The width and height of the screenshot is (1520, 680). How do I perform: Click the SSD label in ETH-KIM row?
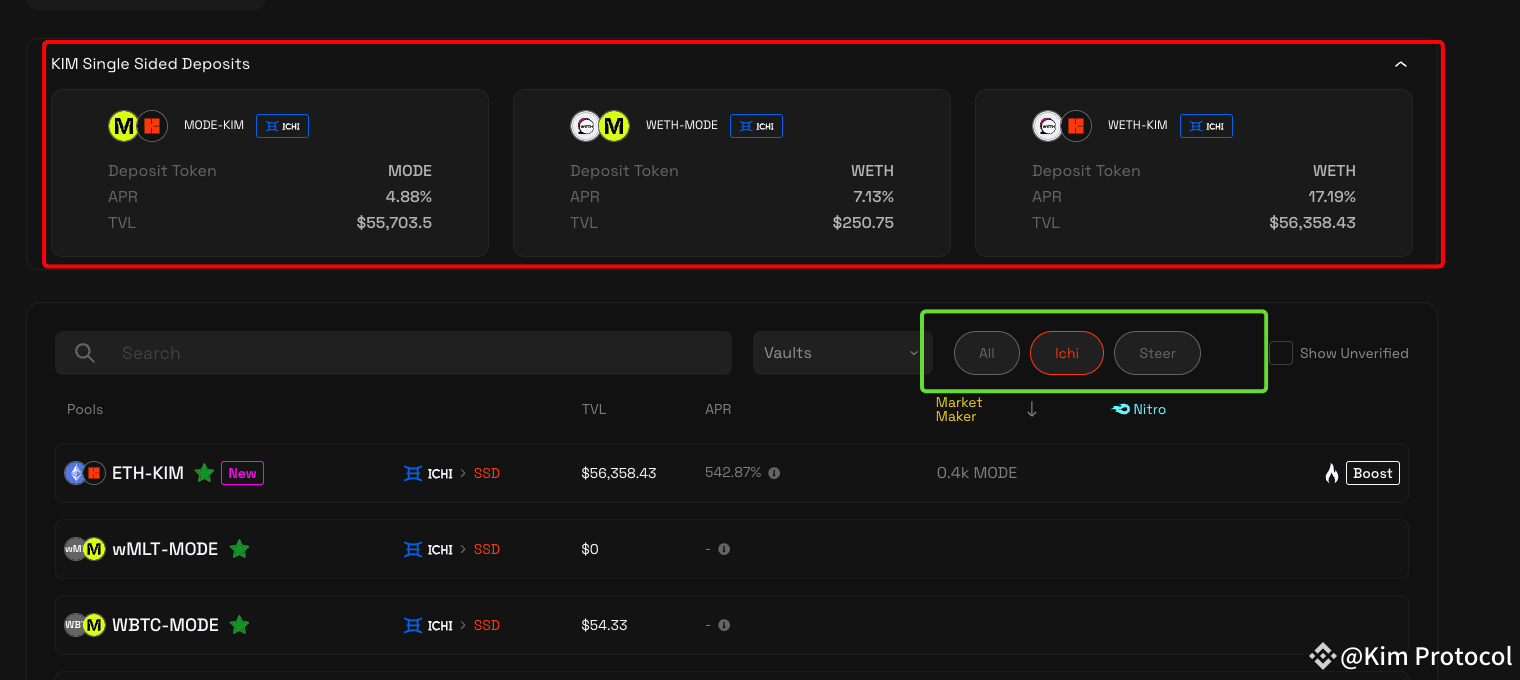487,473
